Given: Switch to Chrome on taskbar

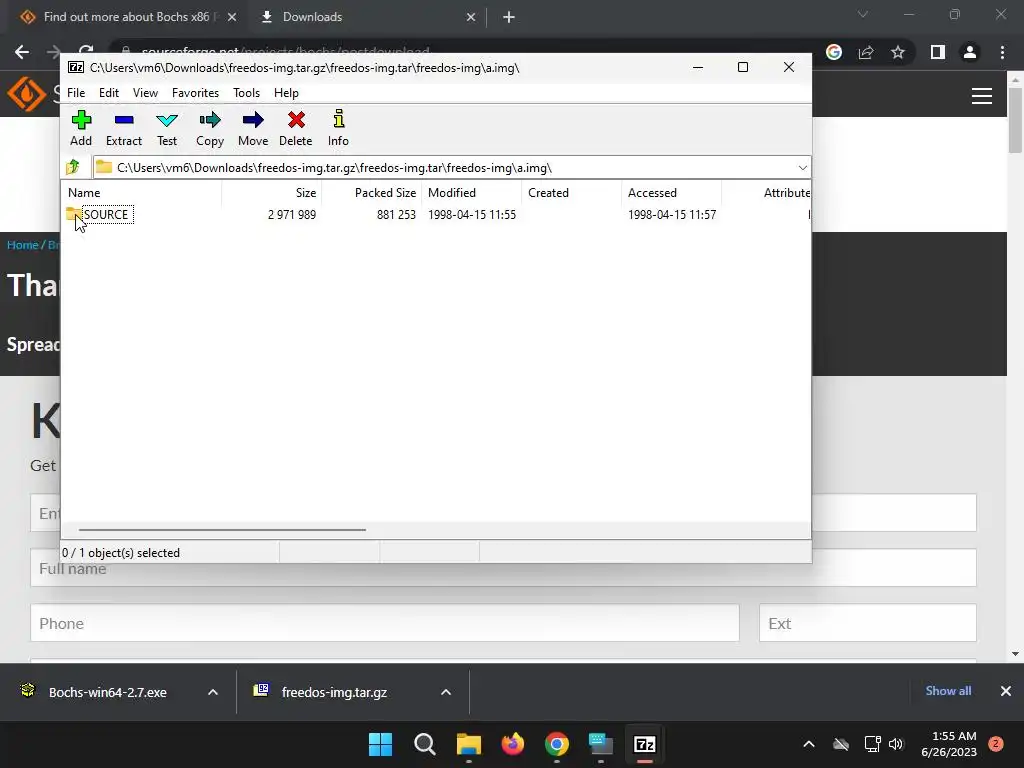Looking at the screenshot, I should pos(556,744).
